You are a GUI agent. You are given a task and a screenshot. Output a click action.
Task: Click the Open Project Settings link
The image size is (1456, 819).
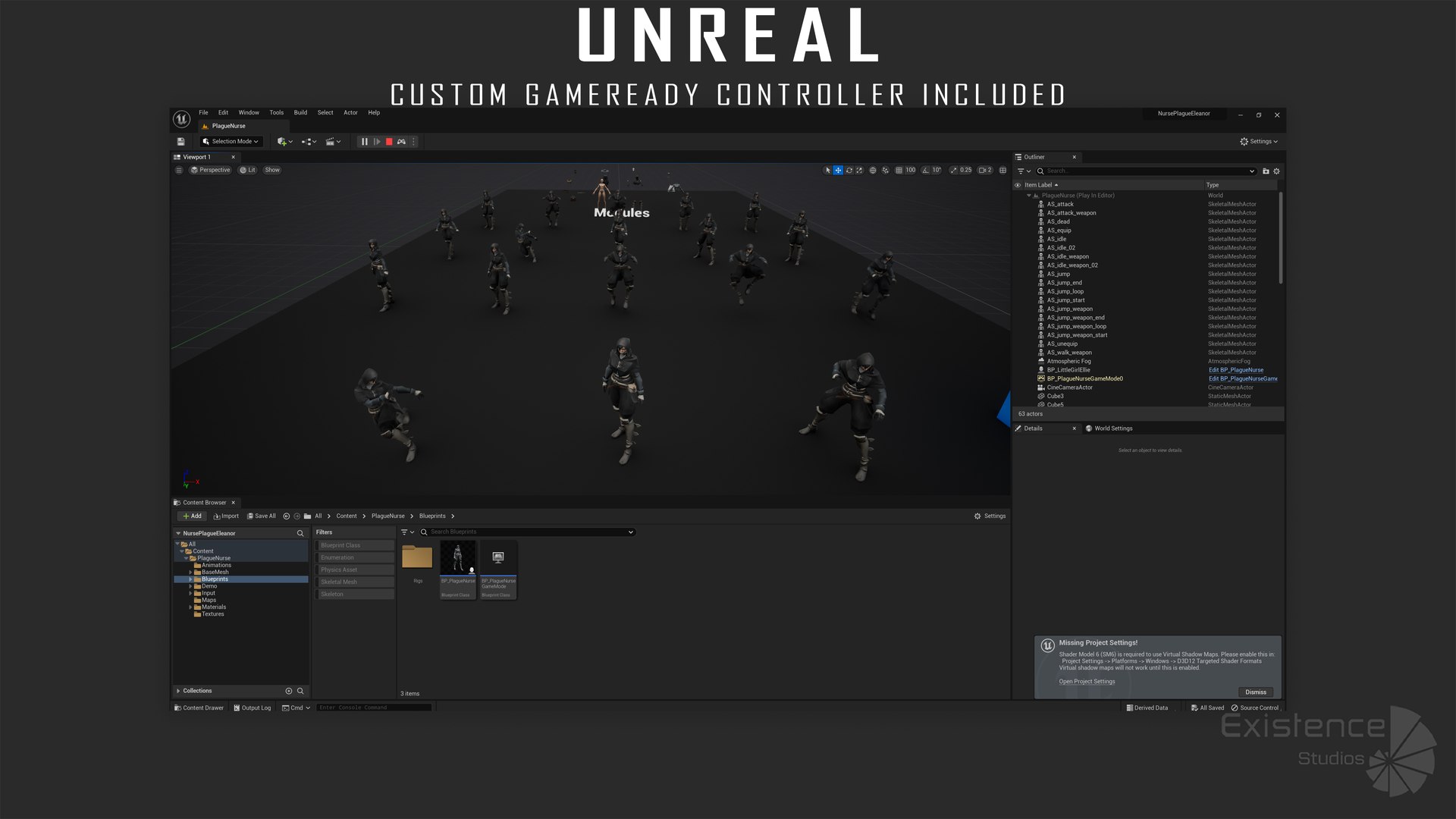[x=1087, y=682]
